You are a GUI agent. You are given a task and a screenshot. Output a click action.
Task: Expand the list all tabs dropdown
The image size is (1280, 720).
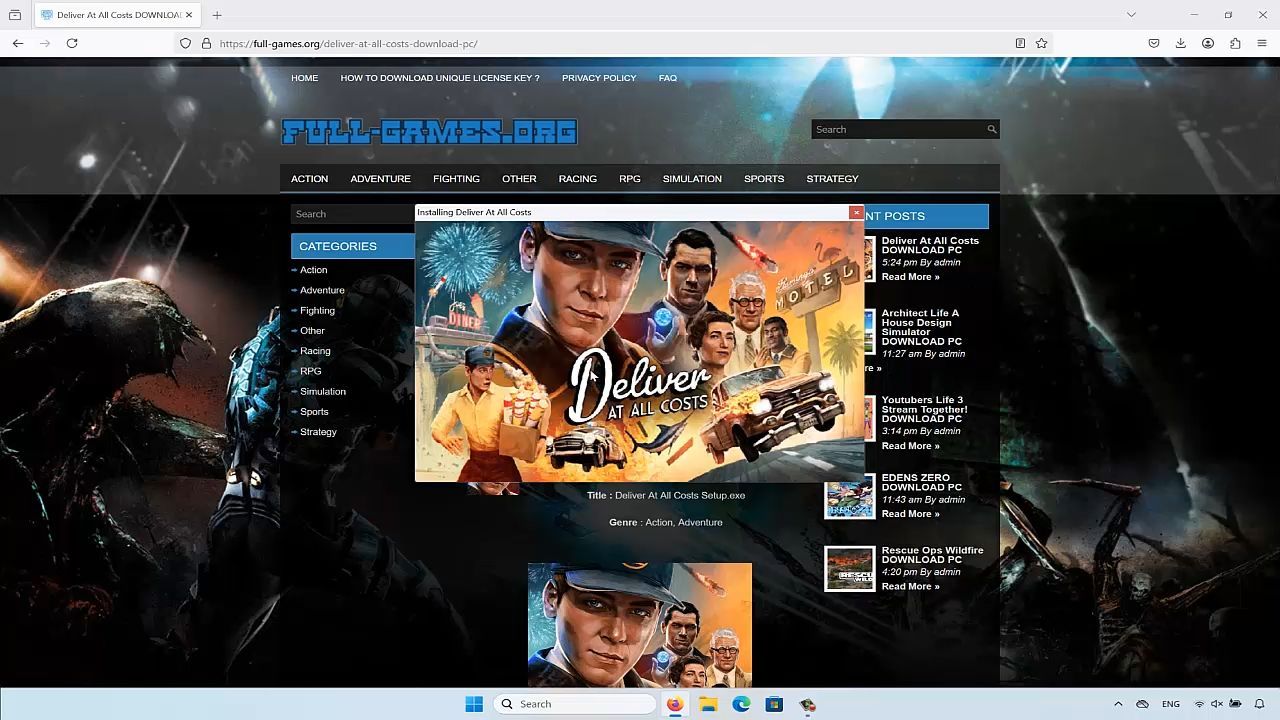[x=1131, y=15]
